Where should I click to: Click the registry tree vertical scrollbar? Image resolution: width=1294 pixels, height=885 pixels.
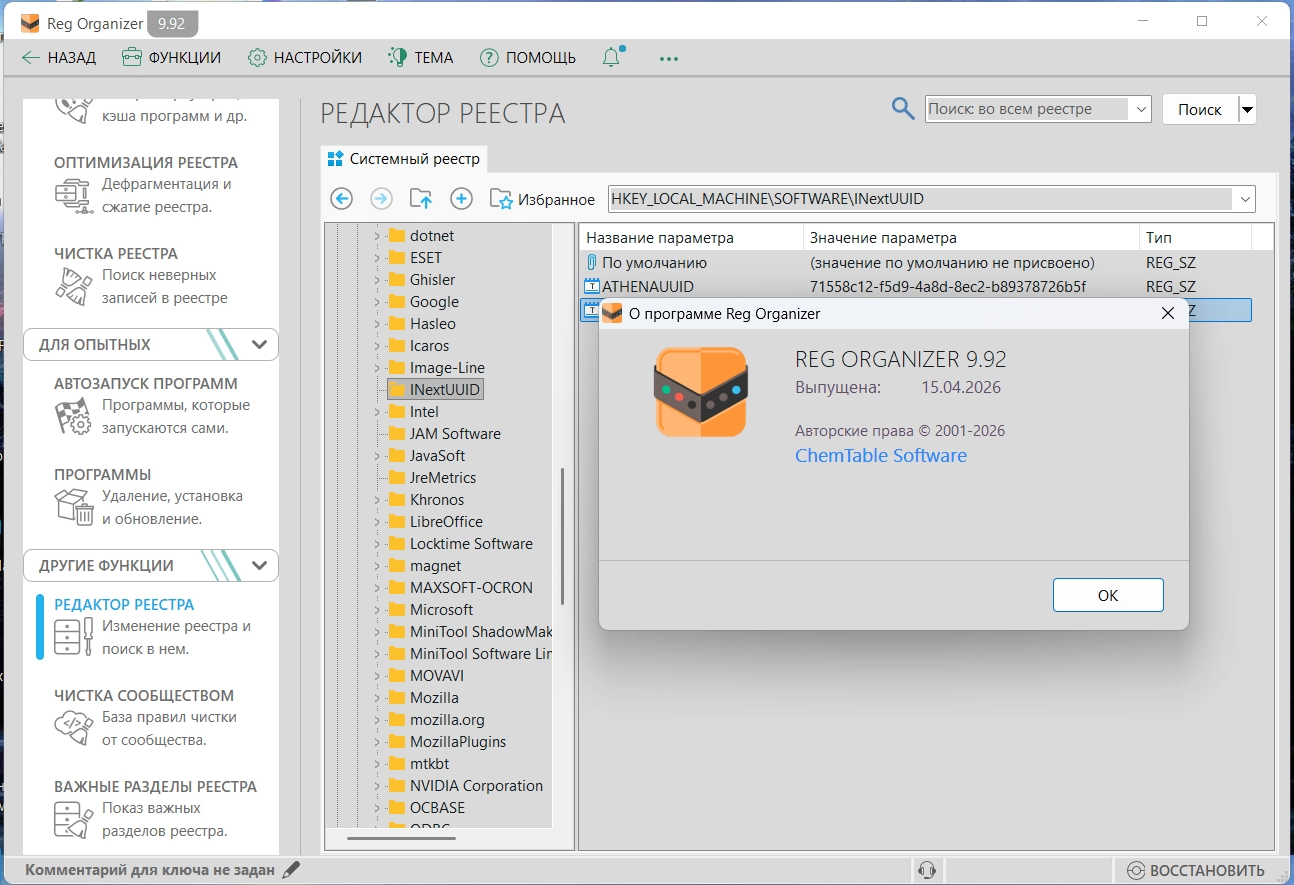(563, 536)
